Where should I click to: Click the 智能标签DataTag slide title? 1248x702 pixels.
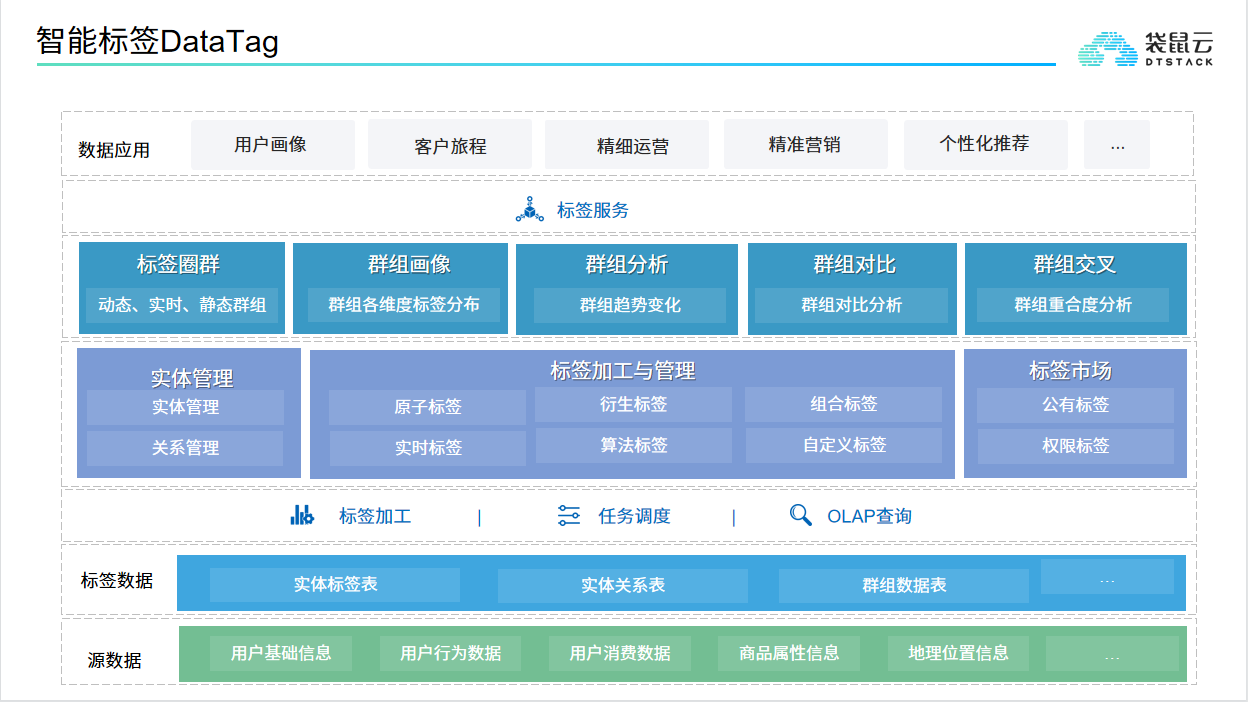157,42
